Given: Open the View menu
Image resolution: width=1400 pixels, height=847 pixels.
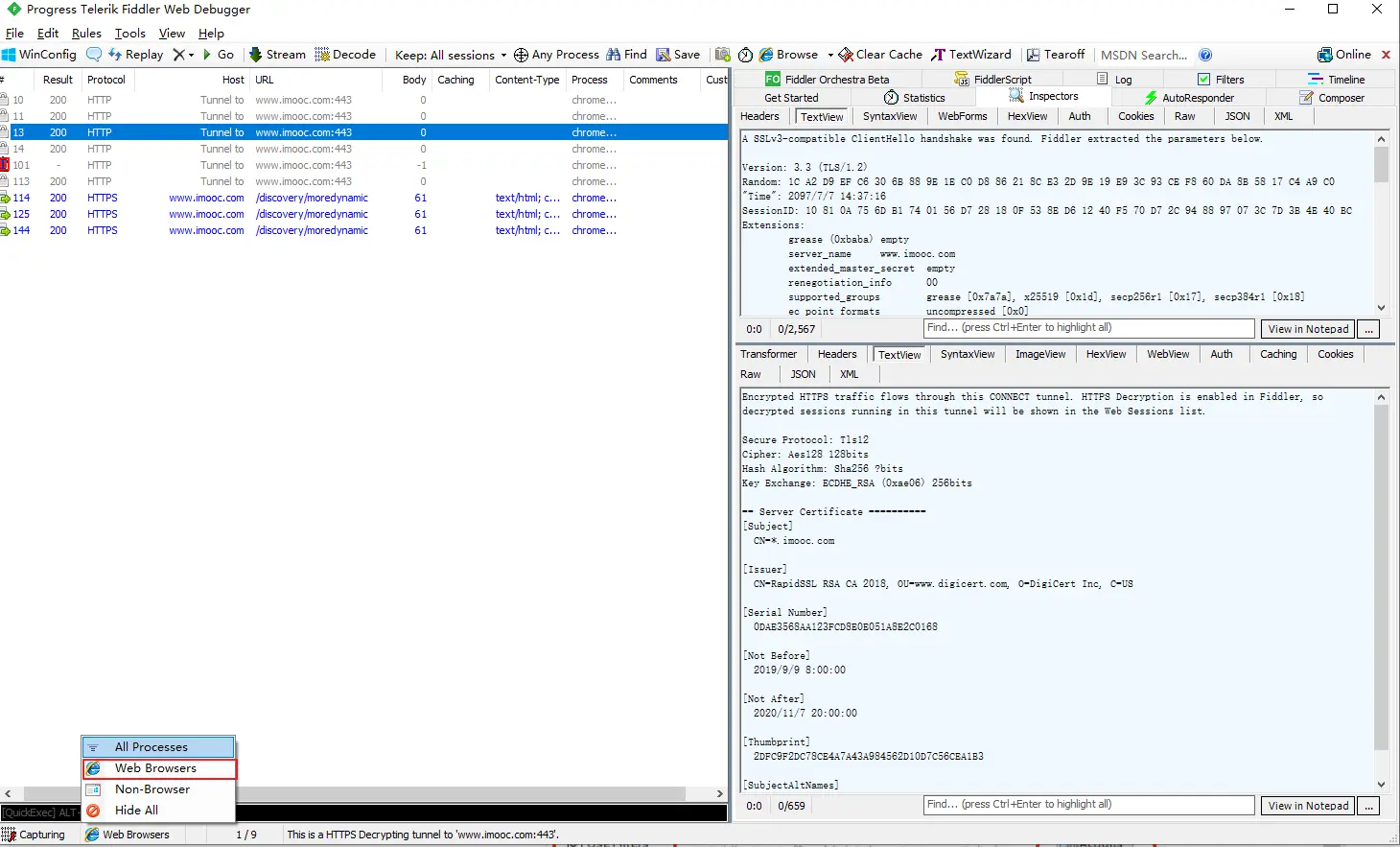Looking at the screenshot, I should [x=172, y=33].
